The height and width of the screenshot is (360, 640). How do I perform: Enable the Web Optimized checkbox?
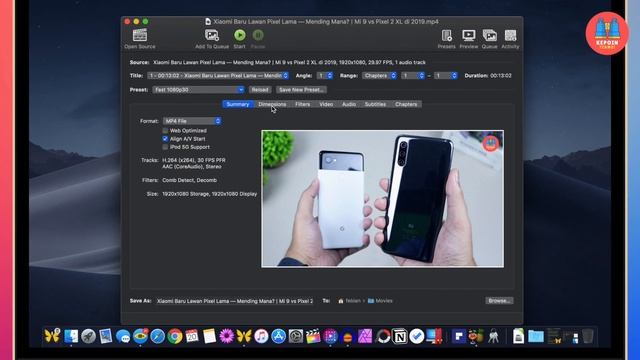point(165,131)
